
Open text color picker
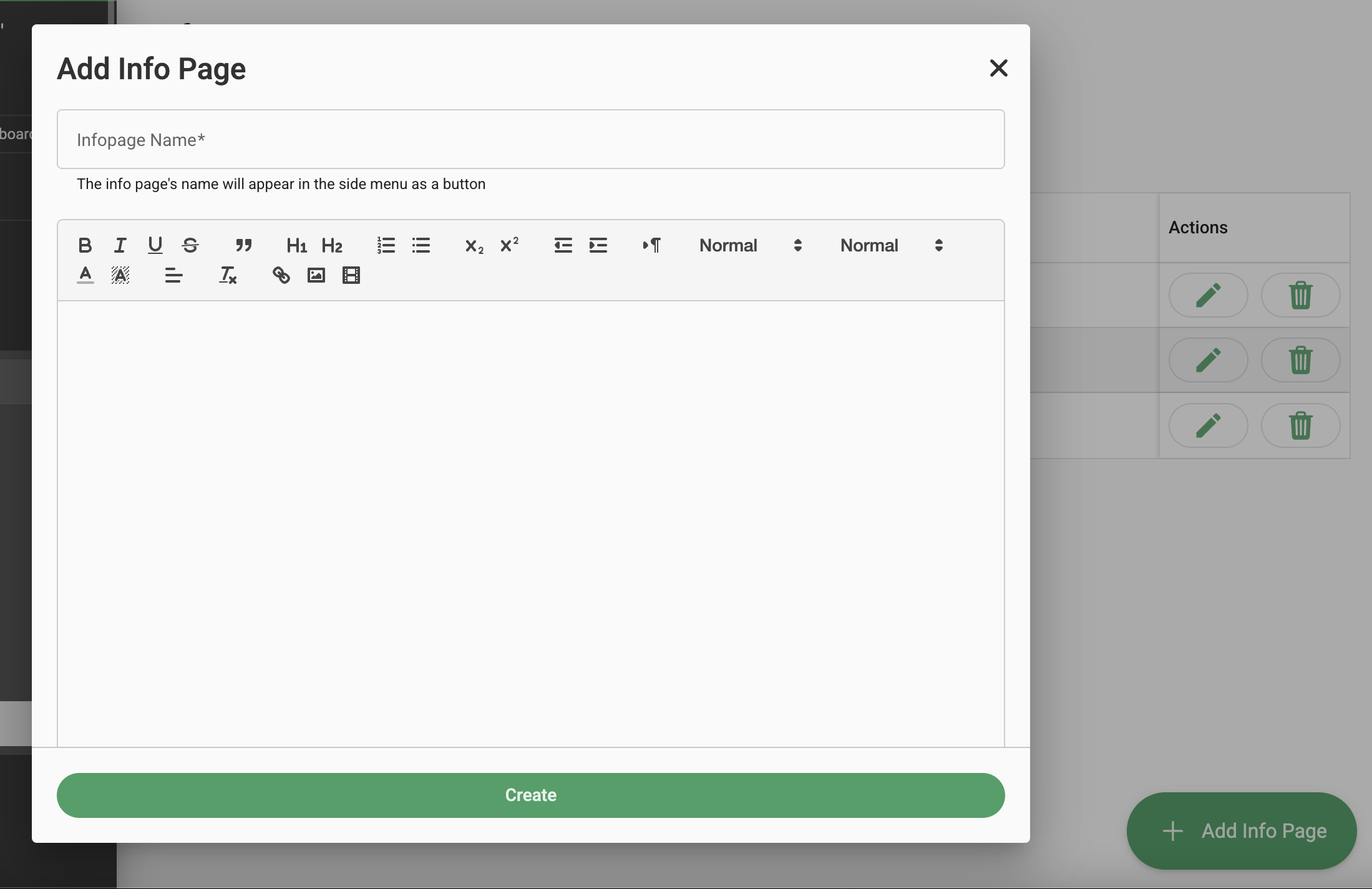point(85,275)
